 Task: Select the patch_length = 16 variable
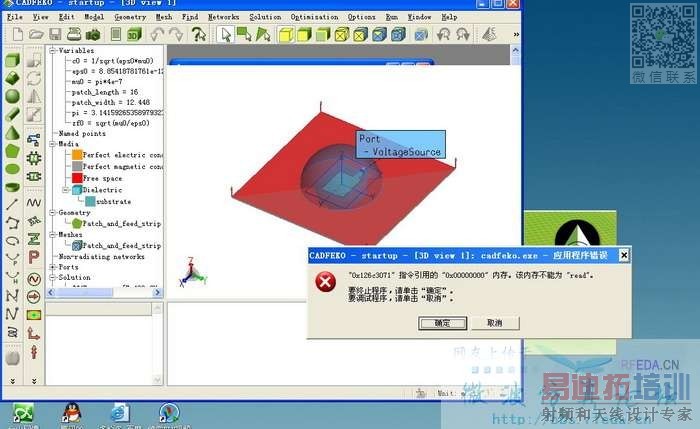pyautogui.click(x=105, y=92)
